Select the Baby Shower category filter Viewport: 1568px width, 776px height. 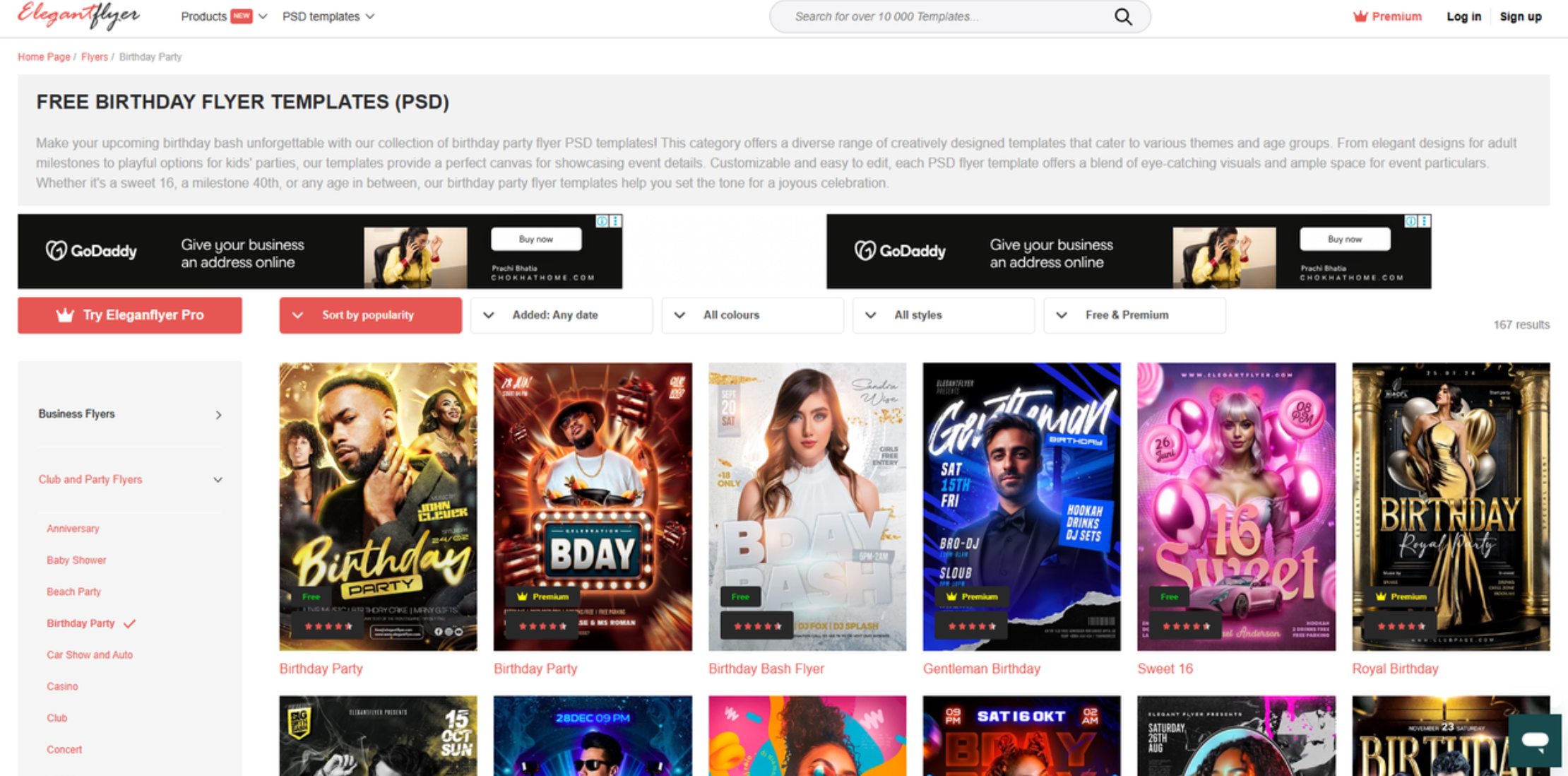tap(76, 560)
